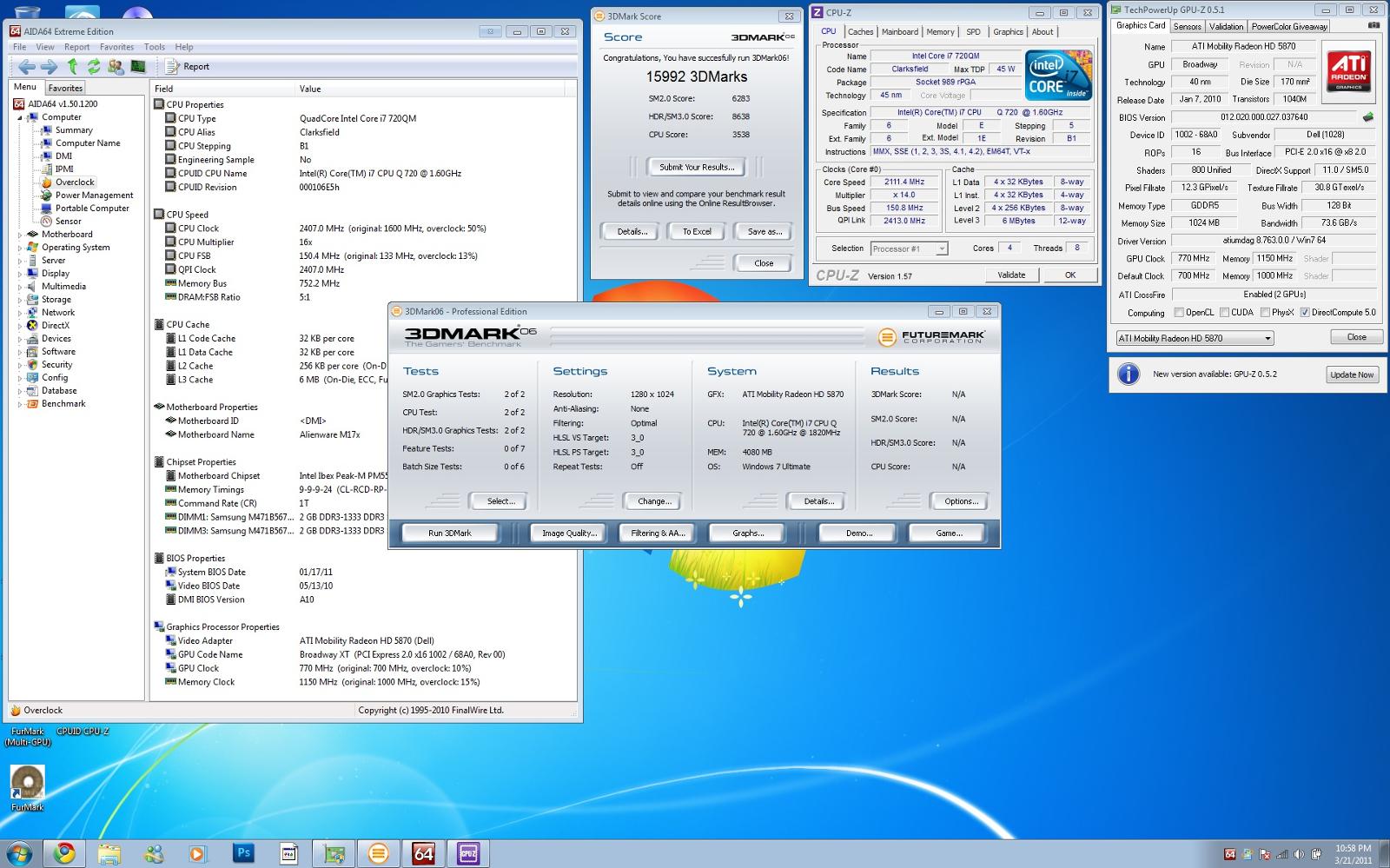
Task: Click GPU-Z info notification icon
Action: pyautogui.click(x=1129, y=374)
